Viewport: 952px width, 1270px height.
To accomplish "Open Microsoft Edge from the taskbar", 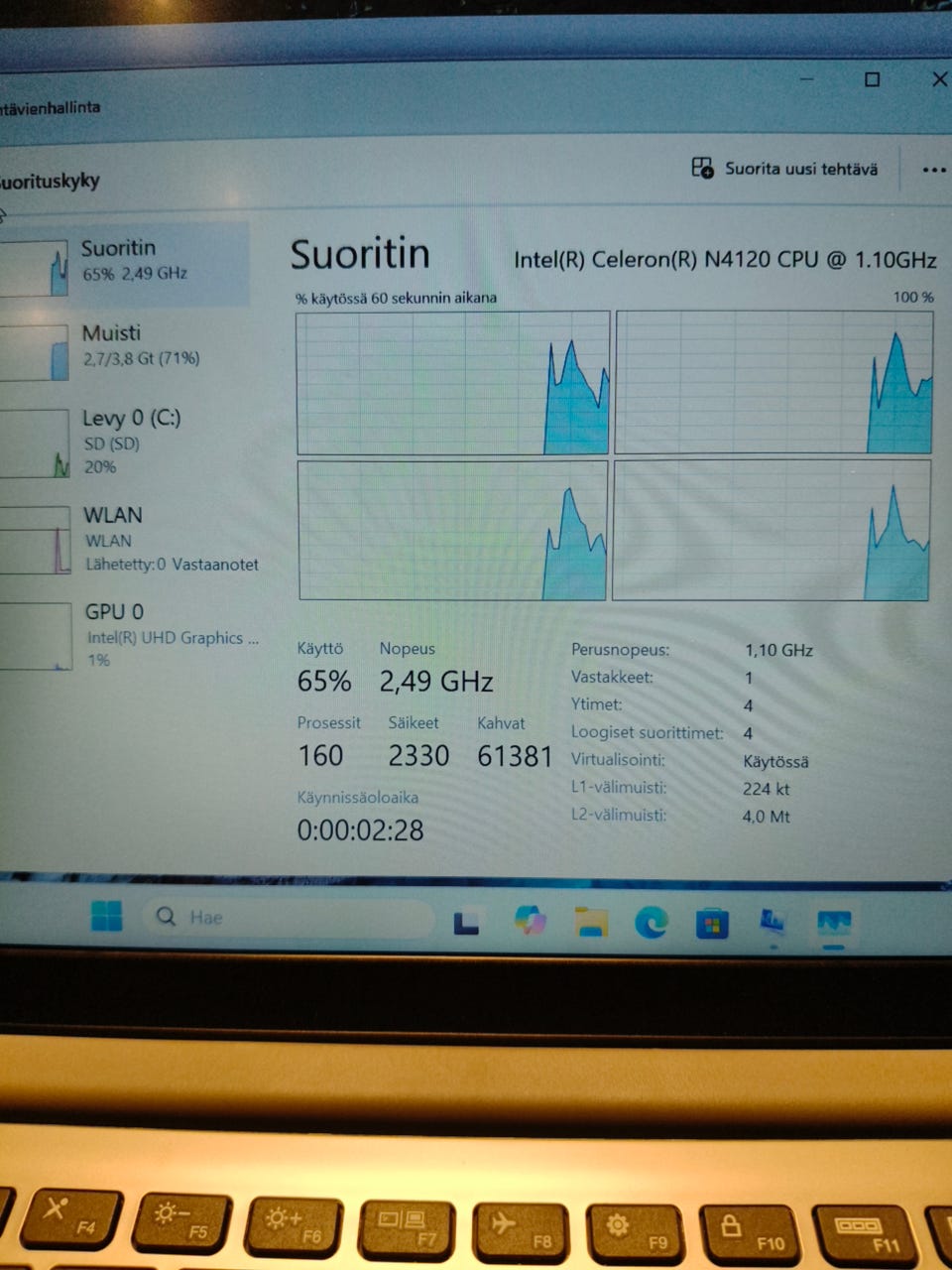I will click(x=652, y=923).
